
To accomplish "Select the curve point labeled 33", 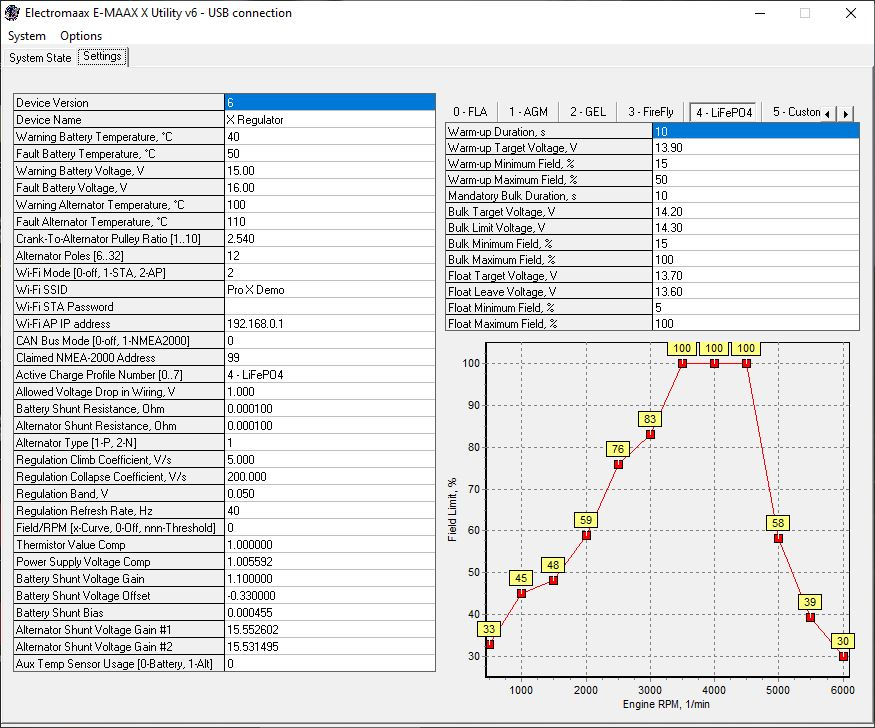I will point(489,644).
